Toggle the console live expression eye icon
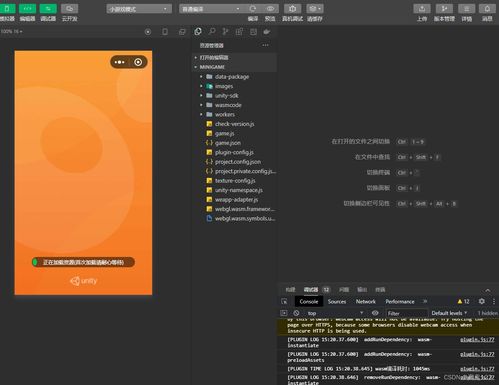Viewport: 499px width, 385px height. [x=375, y=313]
